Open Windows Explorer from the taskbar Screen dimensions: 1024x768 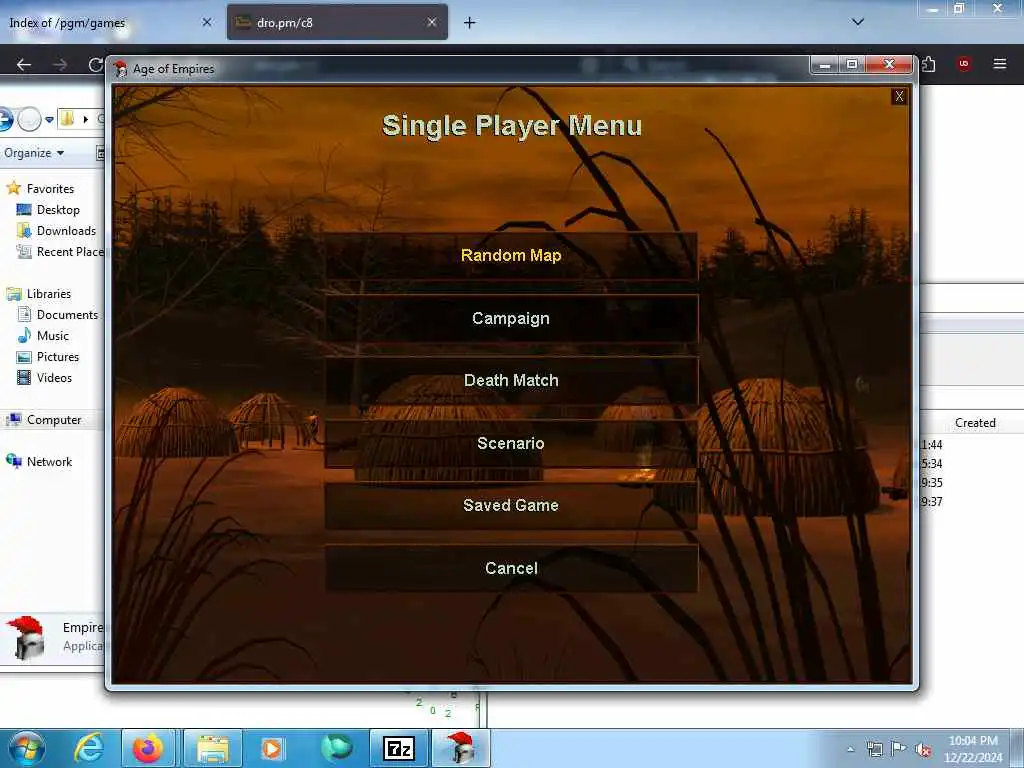coord(213,748)
